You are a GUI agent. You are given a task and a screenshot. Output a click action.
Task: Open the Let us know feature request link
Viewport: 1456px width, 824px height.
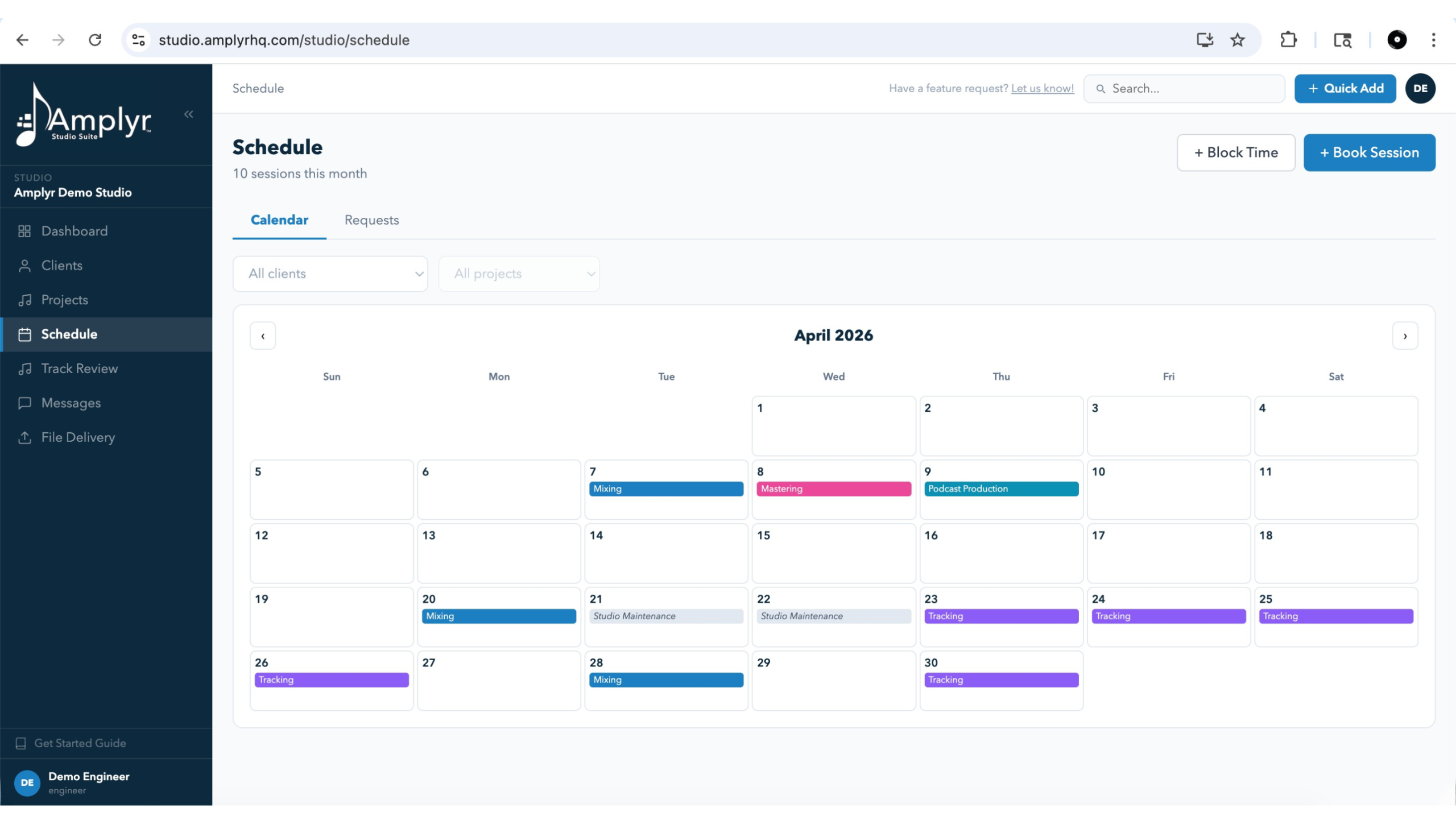(x=1043, y=88)
